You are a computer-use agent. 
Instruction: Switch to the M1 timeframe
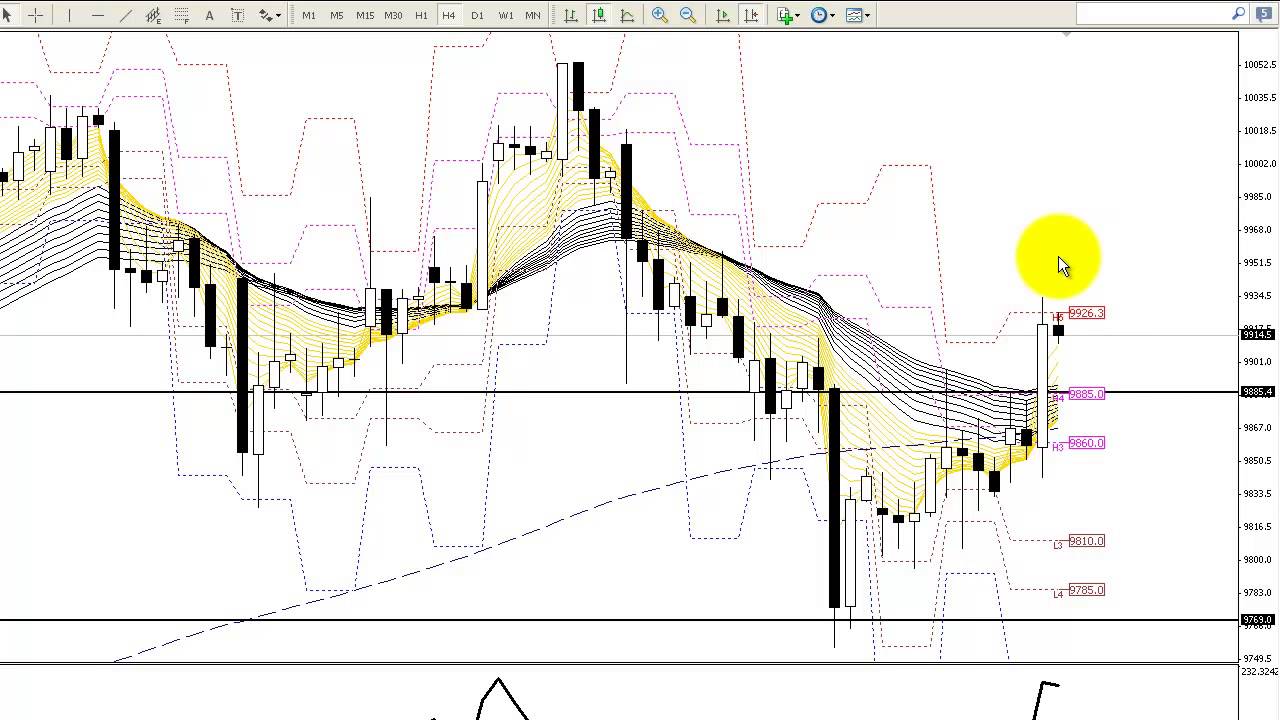[309, 15]
